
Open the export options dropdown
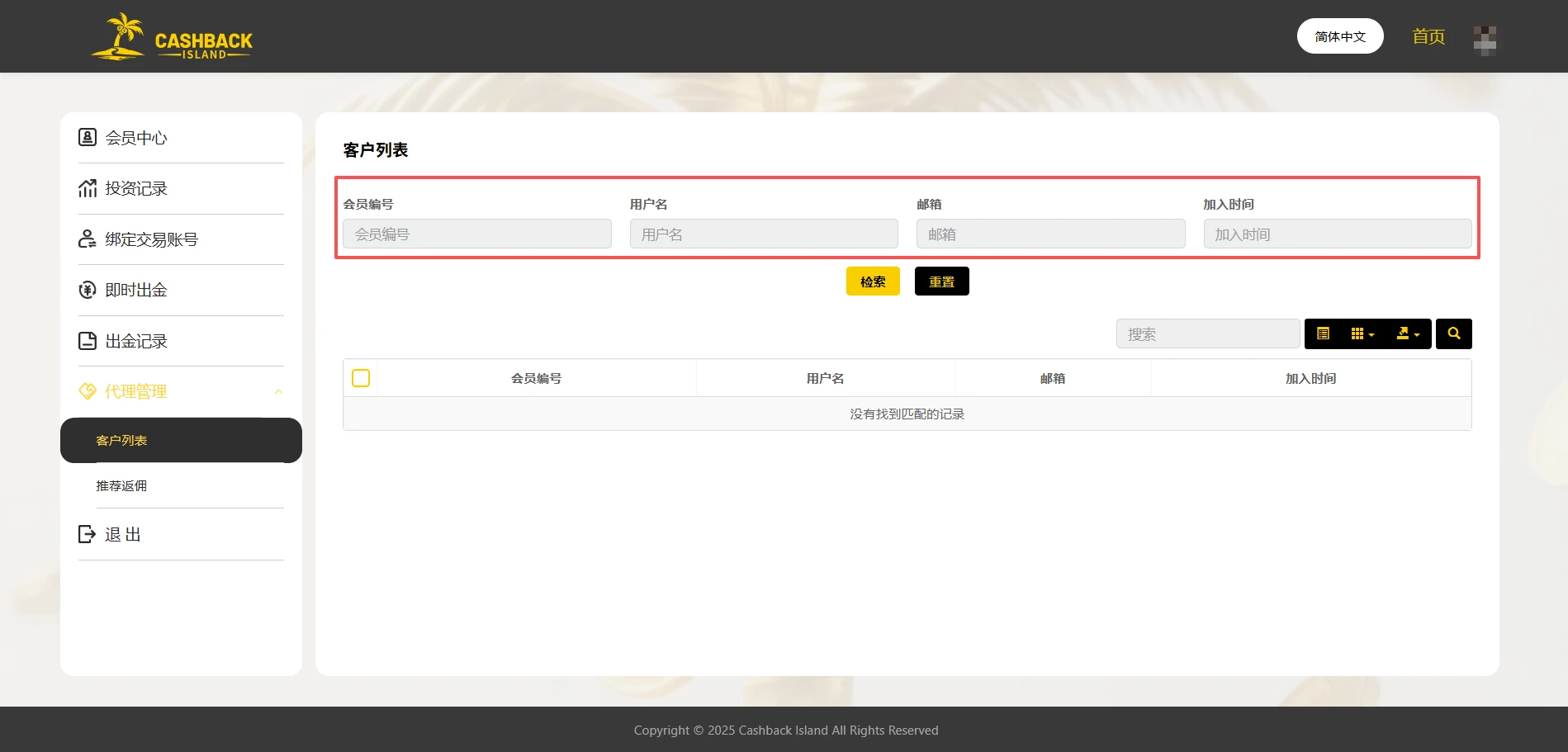[x=1406, y=333]
